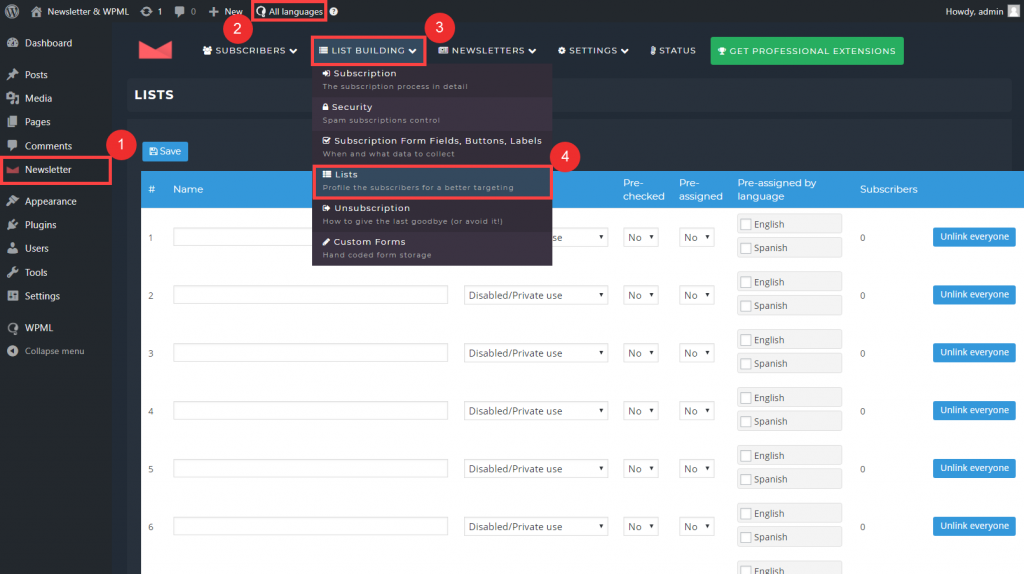The image size is (1024, 574).
Task: Check Spanish for list 1
Action: click(746, 247)
